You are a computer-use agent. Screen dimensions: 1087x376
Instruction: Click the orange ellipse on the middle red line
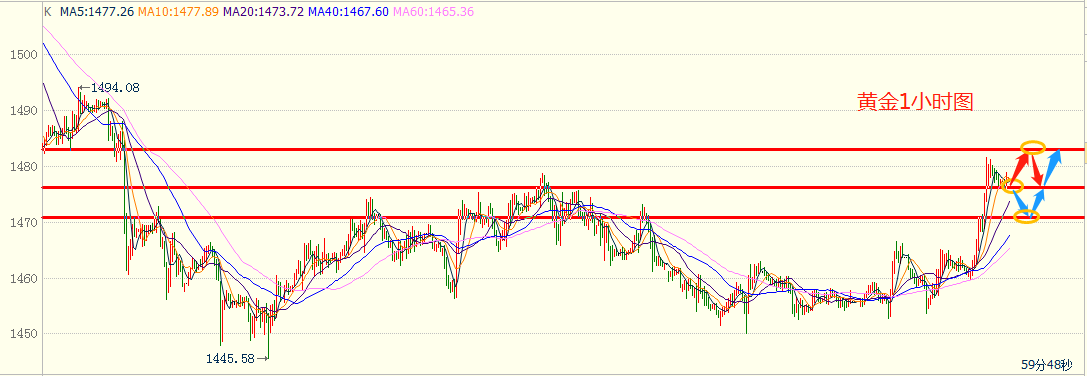1013,185
